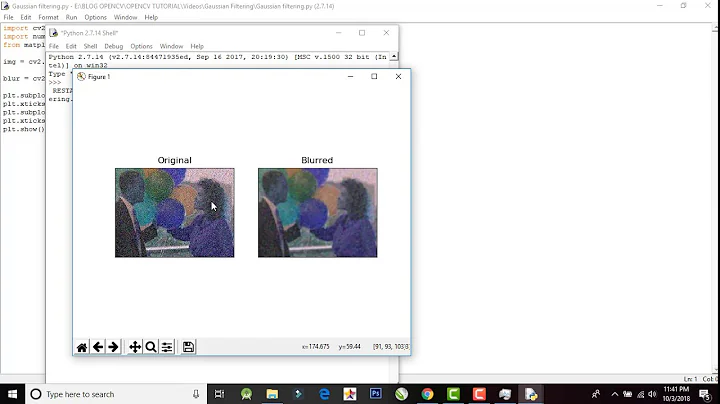This screenshot has width=720, height=404.
Task: Open Photoshop from the taskbar
Action: pos(376,394)
